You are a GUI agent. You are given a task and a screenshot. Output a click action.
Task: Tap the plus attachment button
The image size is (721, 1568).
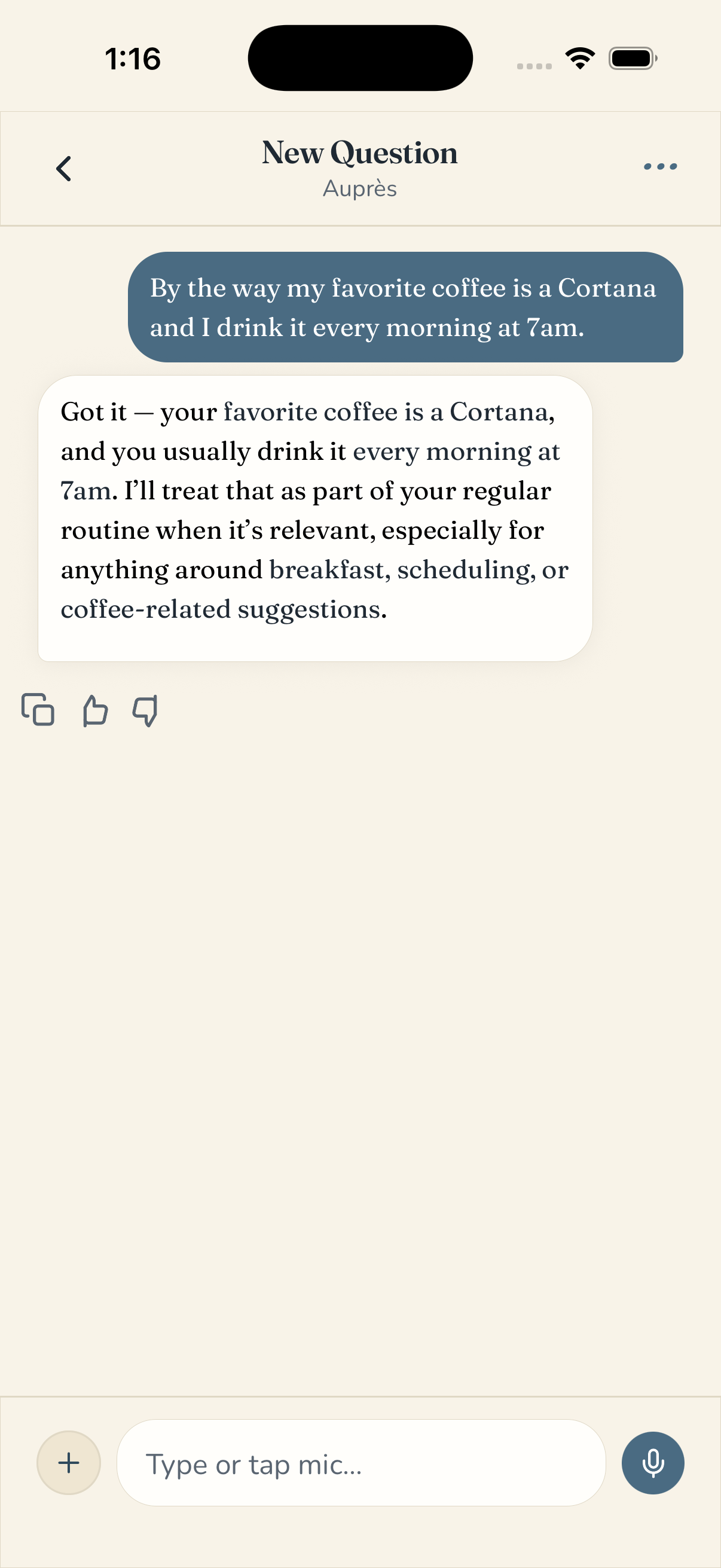tap(69, 1463)
